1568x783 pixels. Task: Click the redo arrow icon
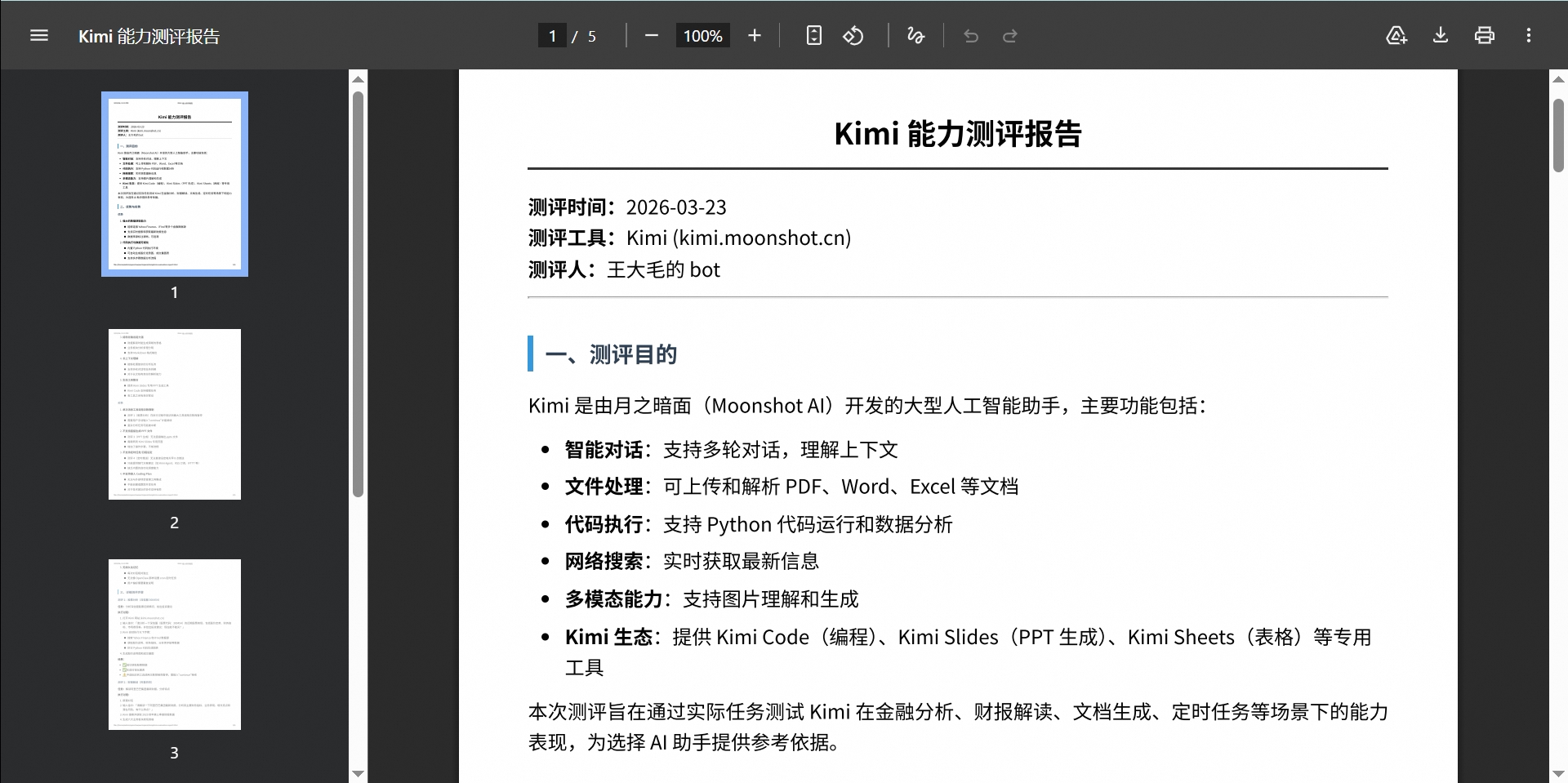click(x=1010, y=36)
